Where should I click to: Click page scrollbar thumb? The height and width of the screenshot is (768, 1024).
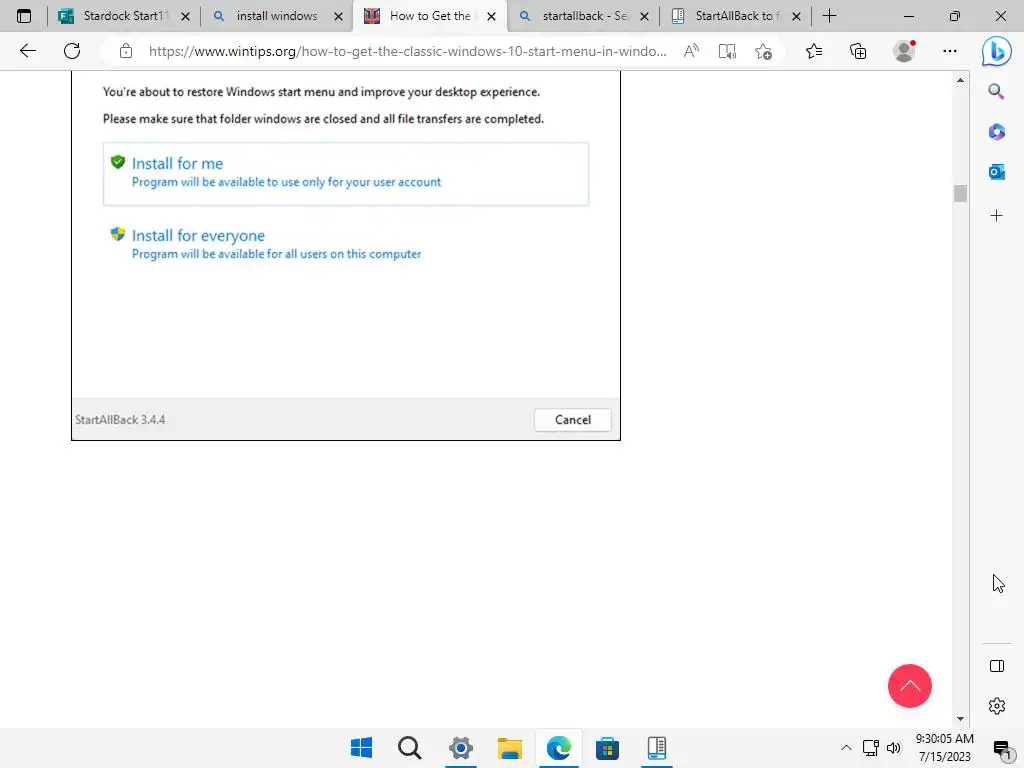pos(960,193)
